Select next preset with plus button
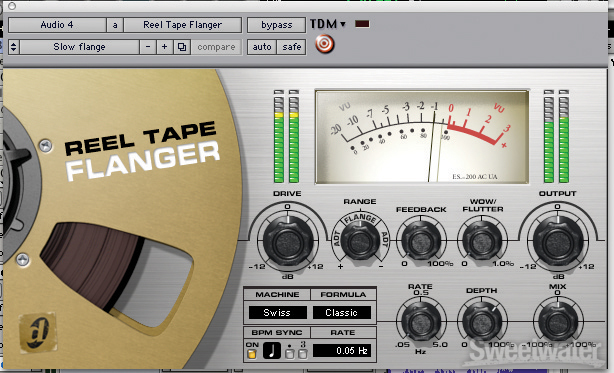 (x=164, y=47)
